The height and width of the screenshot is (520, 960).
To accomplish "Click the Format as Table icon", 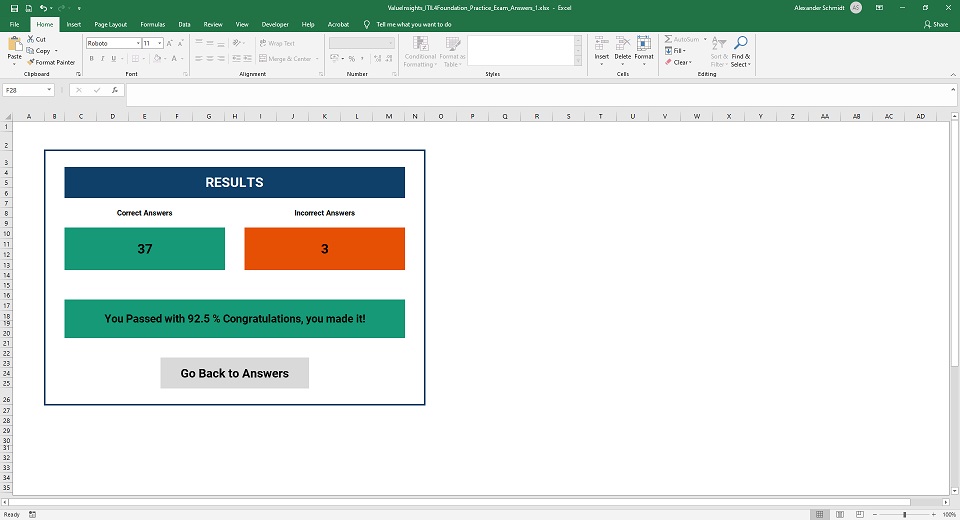I will coord(452,44).
